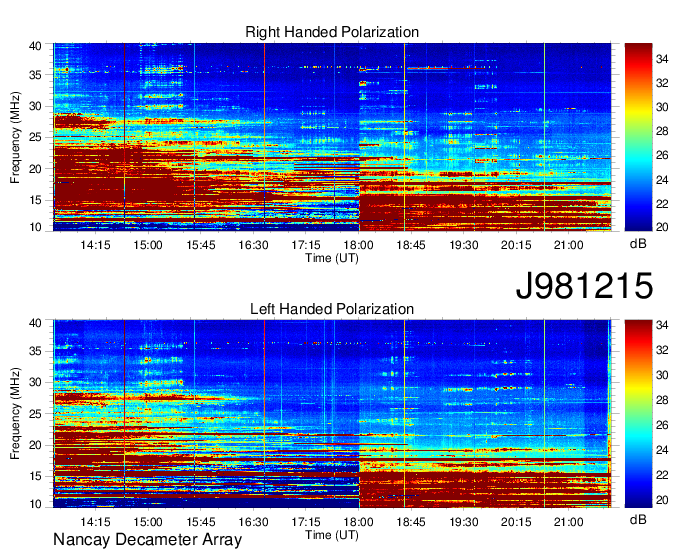The width and height of the screenshot is (680, 552).
Task: Click the 10 MHz tick of top plot
Action: pyautogui.click(x=35, y=227)
